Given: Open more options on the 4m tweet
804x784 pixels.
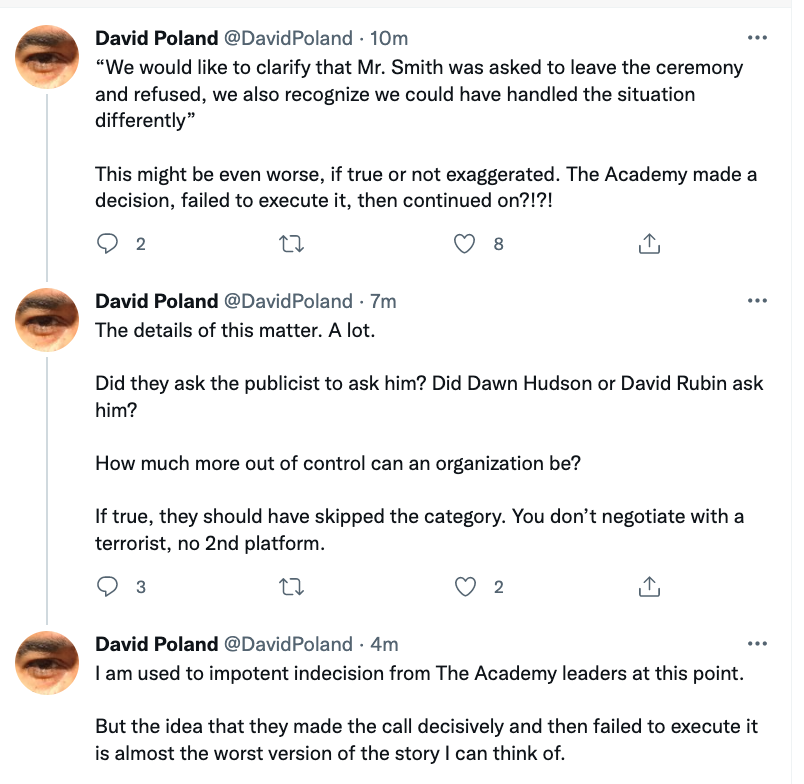Looking at the screenshot, I should click(757, 644).
